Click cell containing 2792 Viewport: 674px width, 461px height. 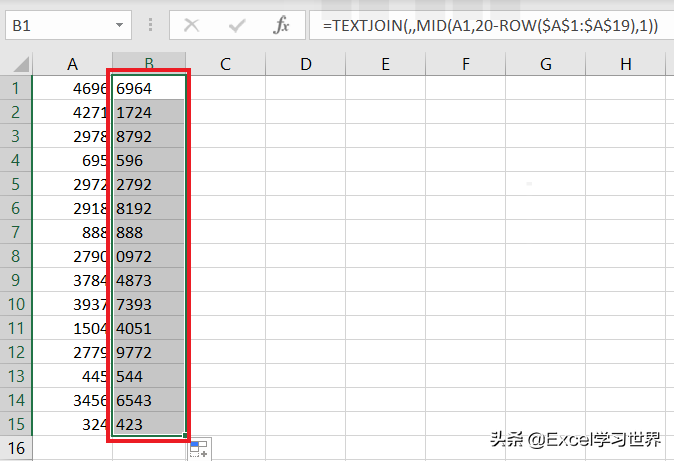coord(149,184)
